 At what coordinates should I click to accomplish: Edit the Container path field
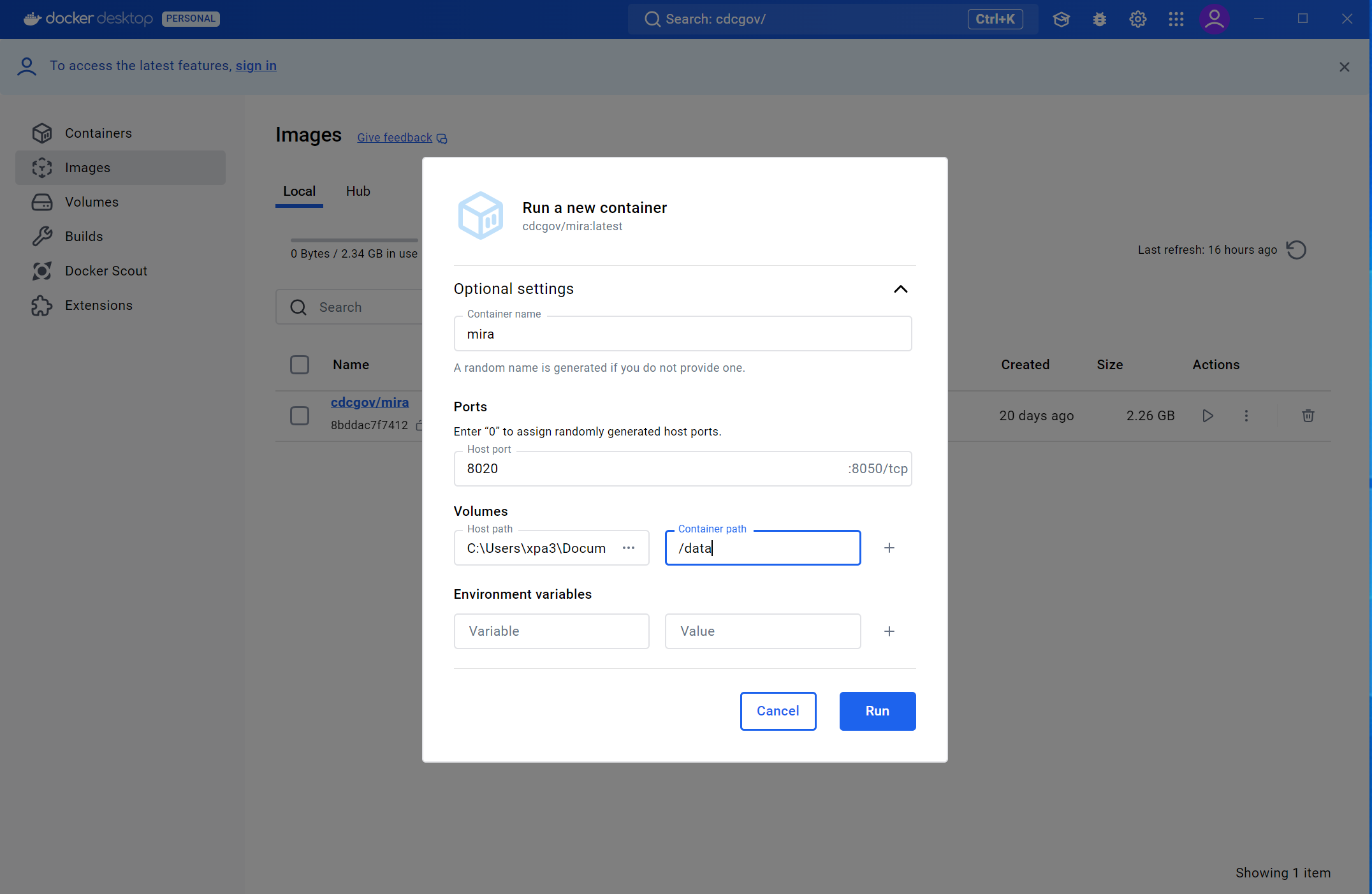tap(763, 548)
